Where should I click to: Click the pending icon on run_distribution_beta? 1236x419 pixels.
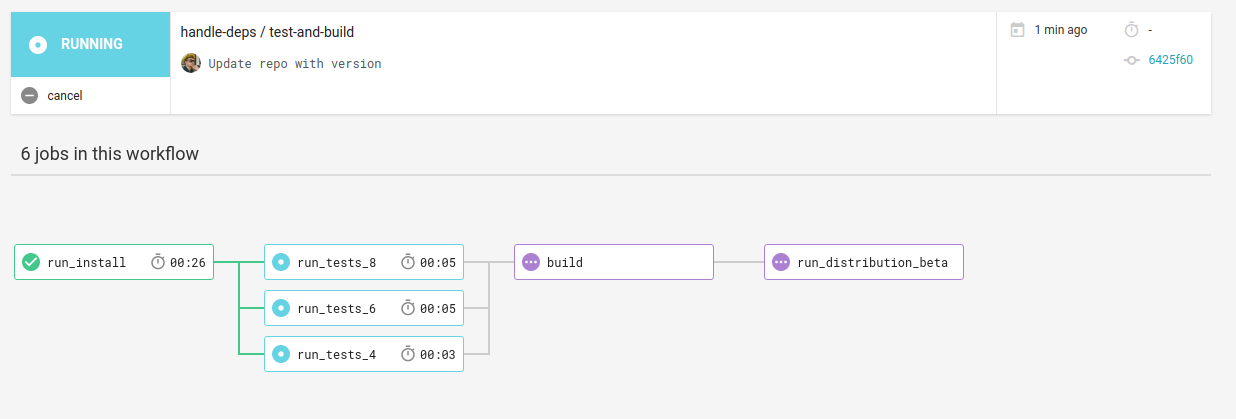tap(781, 262)
